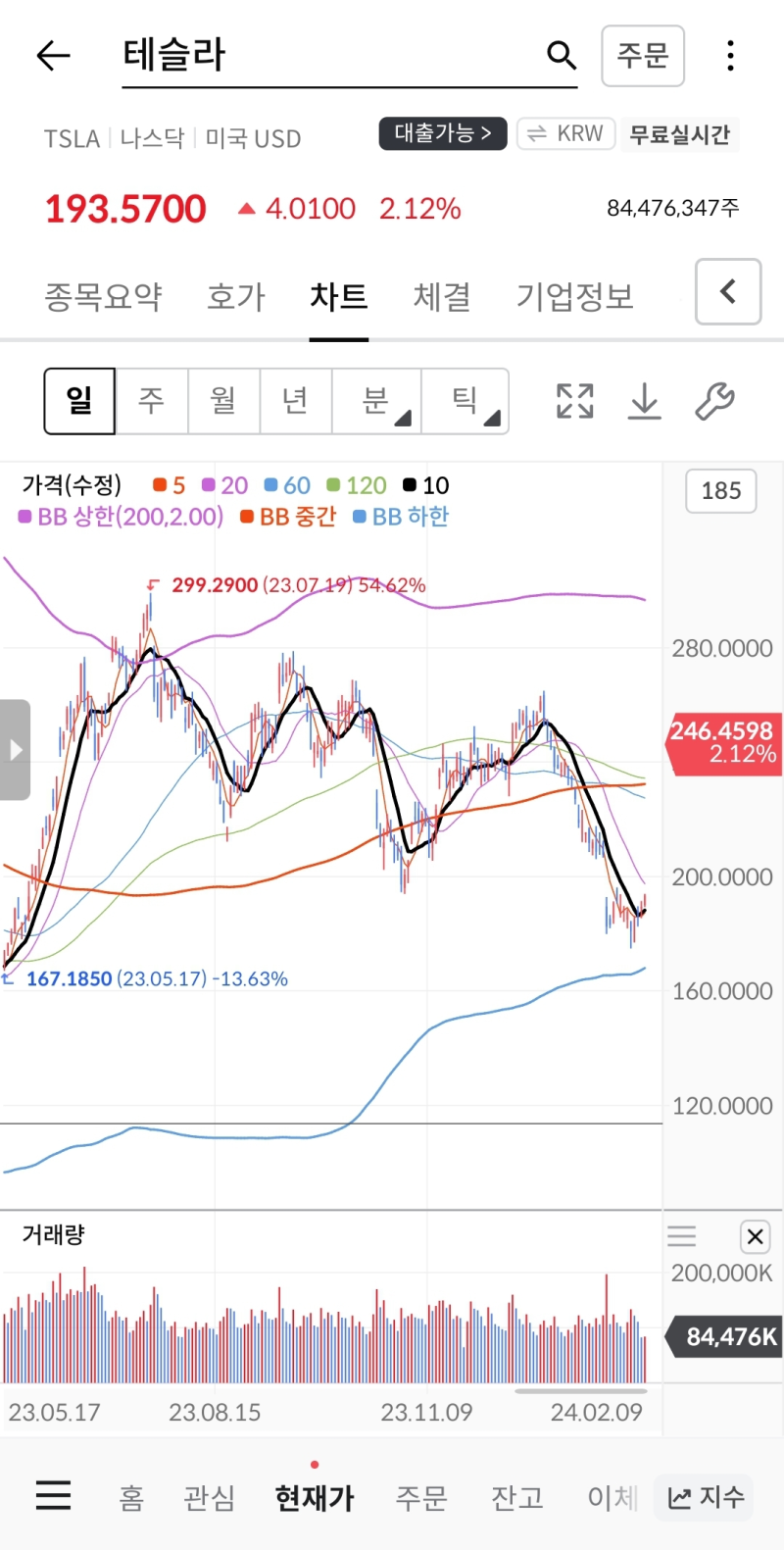This screenshot has width=784, height=1550.
Task: Go to 주문 in bottom navigation
Action: point(421,1497)
